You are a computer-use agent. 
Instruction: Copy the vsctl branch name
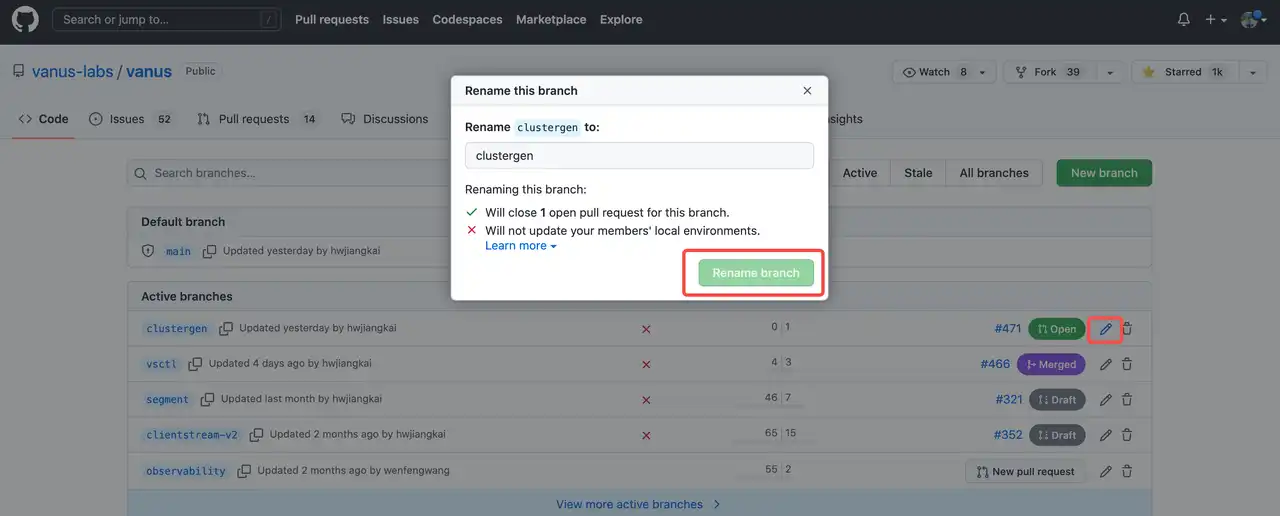(195, 364)
